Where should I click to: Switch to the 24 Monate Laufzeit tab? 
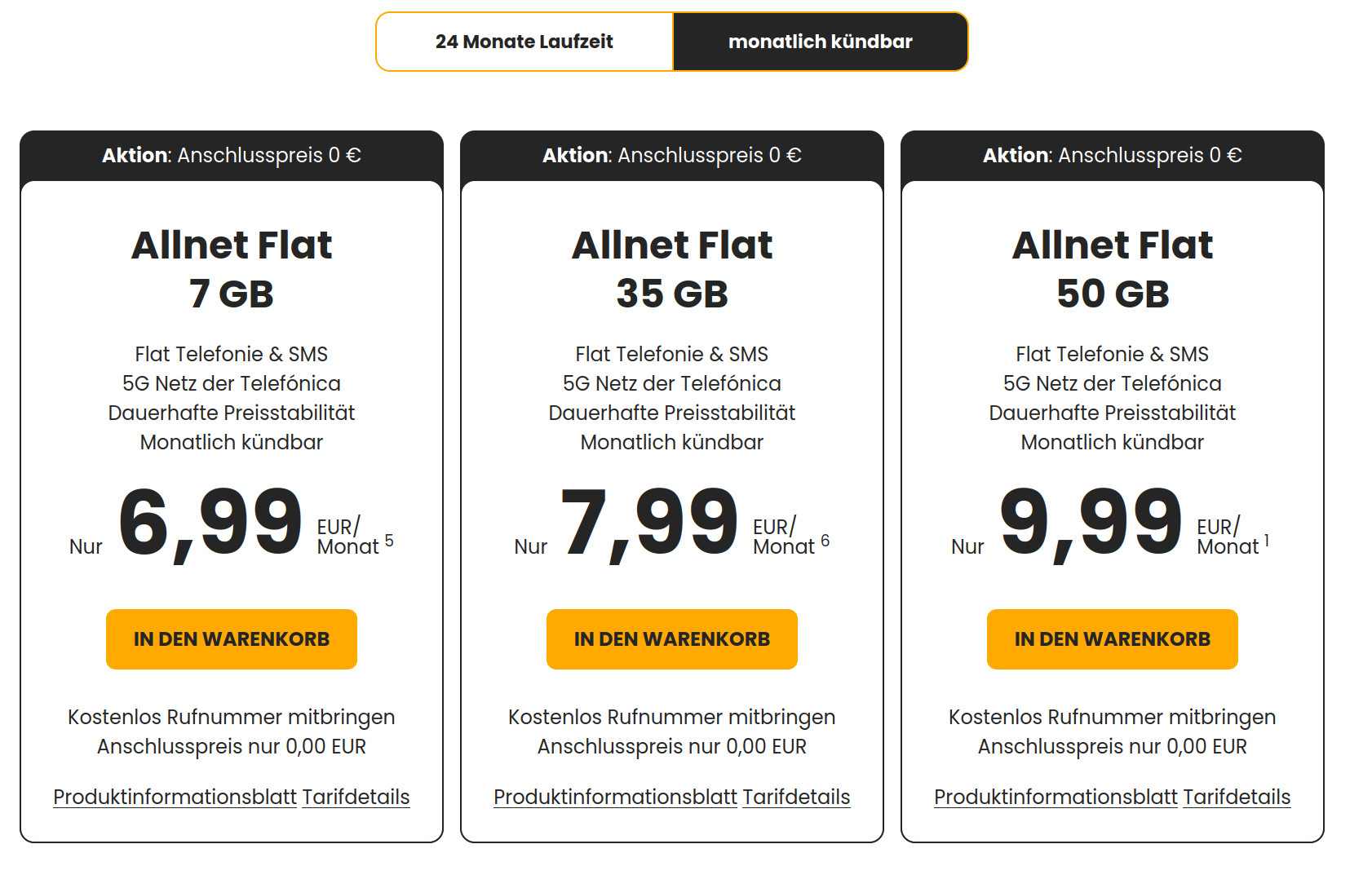click(x=524, y=41)
